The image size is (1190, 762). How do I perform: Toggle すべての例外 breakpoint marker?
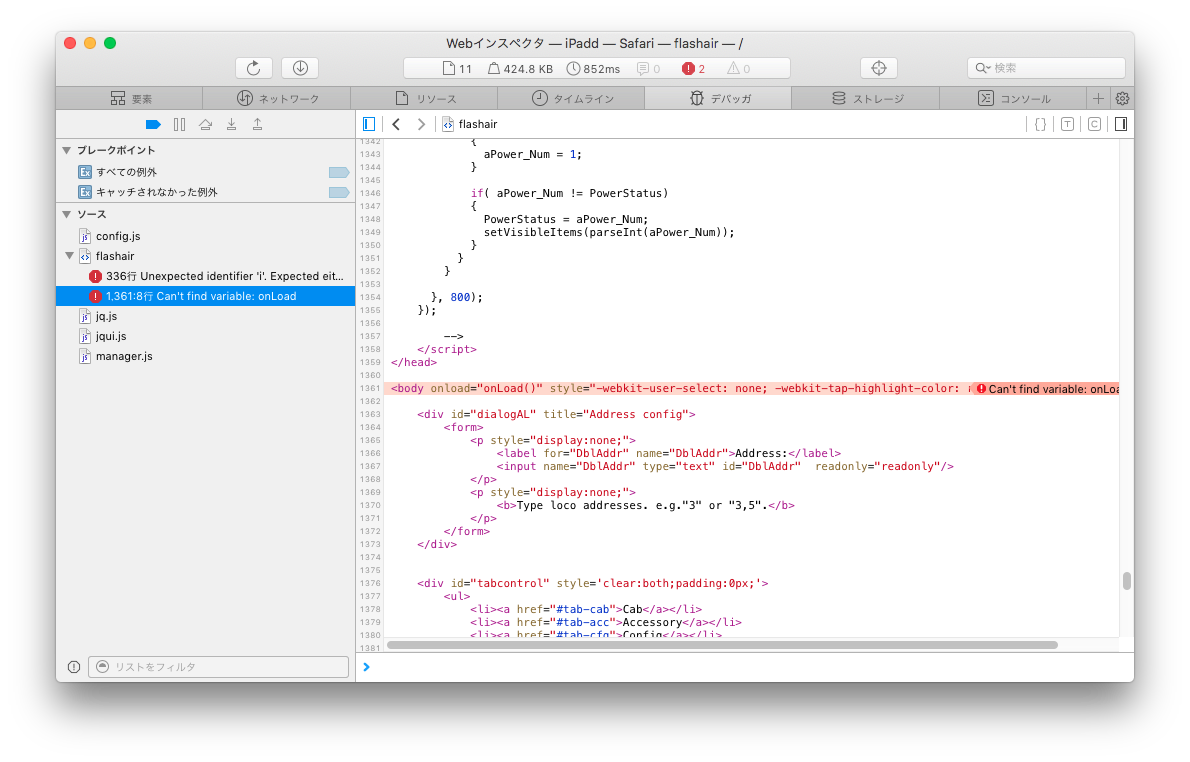click(338, 173)
